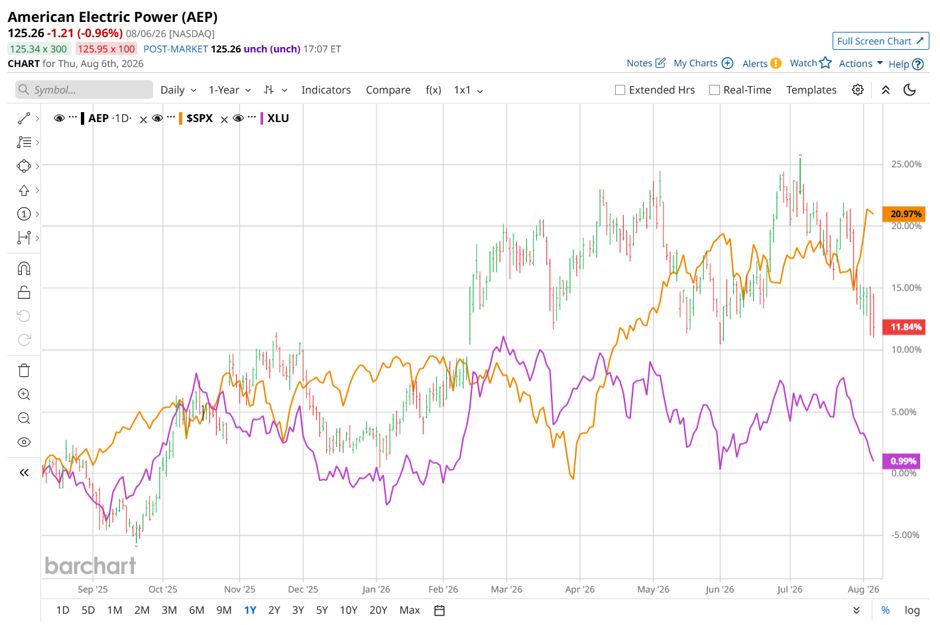Click the orange $SPX color bar

click(x=180, y=118)
